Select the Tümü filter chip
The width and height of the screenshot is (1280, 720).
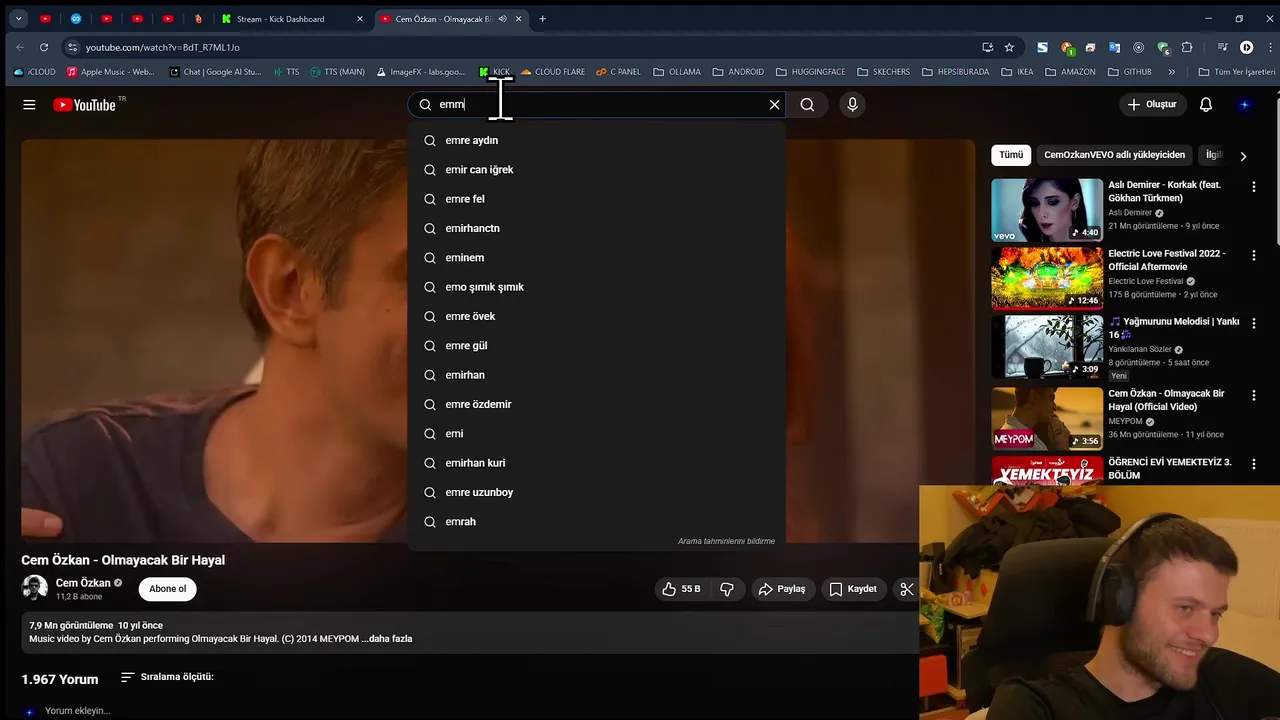coord(1011,155)
